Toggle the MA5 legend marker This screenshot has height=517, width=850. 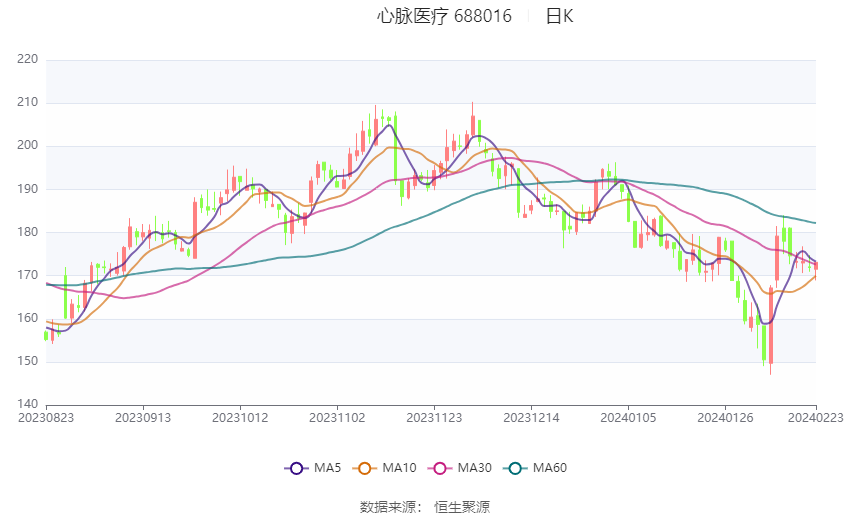point(297,468)
